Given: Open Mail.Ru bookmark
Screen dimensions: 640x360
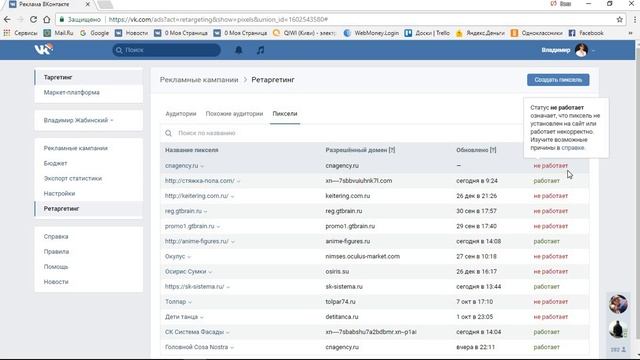Looking at the screenshot, I should click(59, 33).
